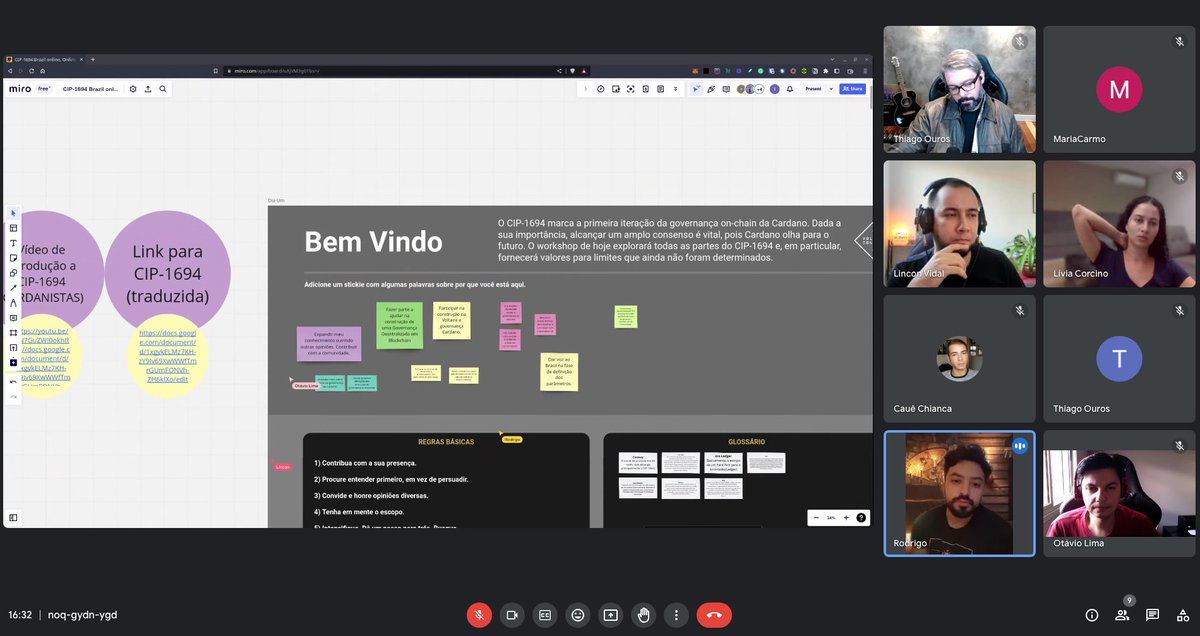The height and width of the screenshot is (636, 1200).
Task: Zoom in the Miro board
Action: coord(846,518)
